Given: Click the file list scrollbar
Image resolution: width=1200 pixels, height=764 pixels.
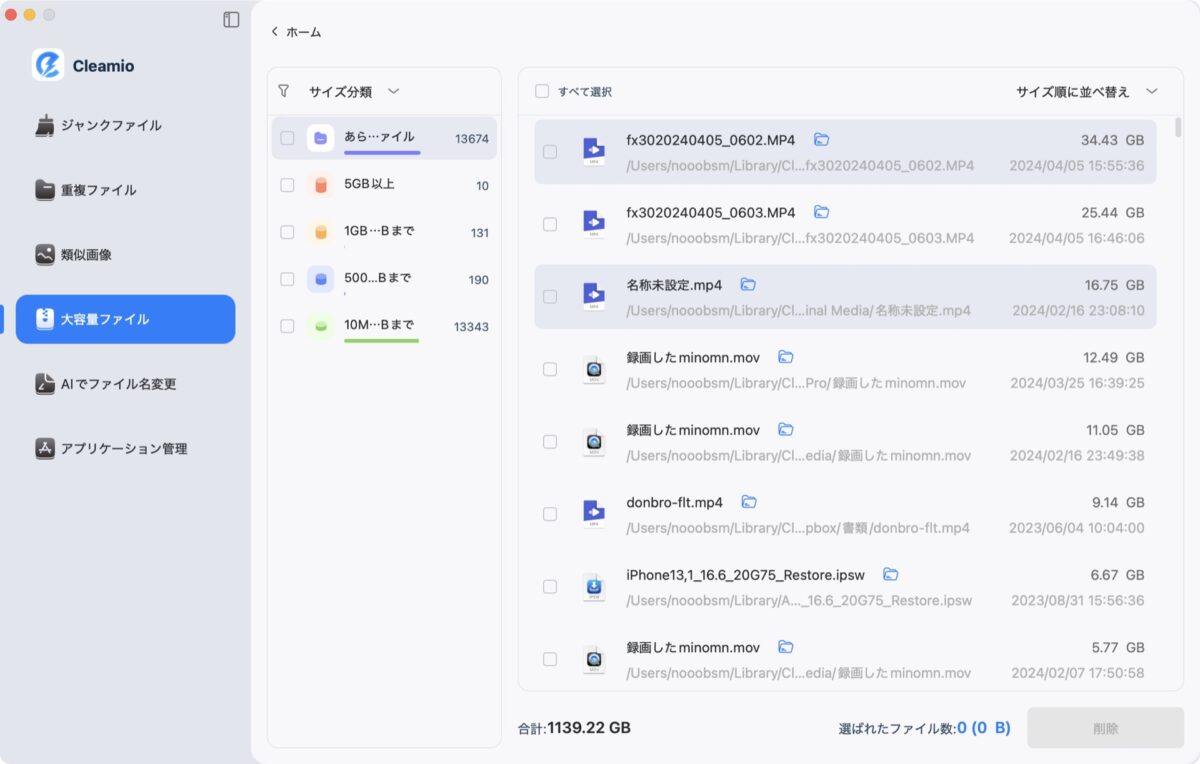Looking at the screenshot, I should pyautogui.click(x=1178, y=128).
